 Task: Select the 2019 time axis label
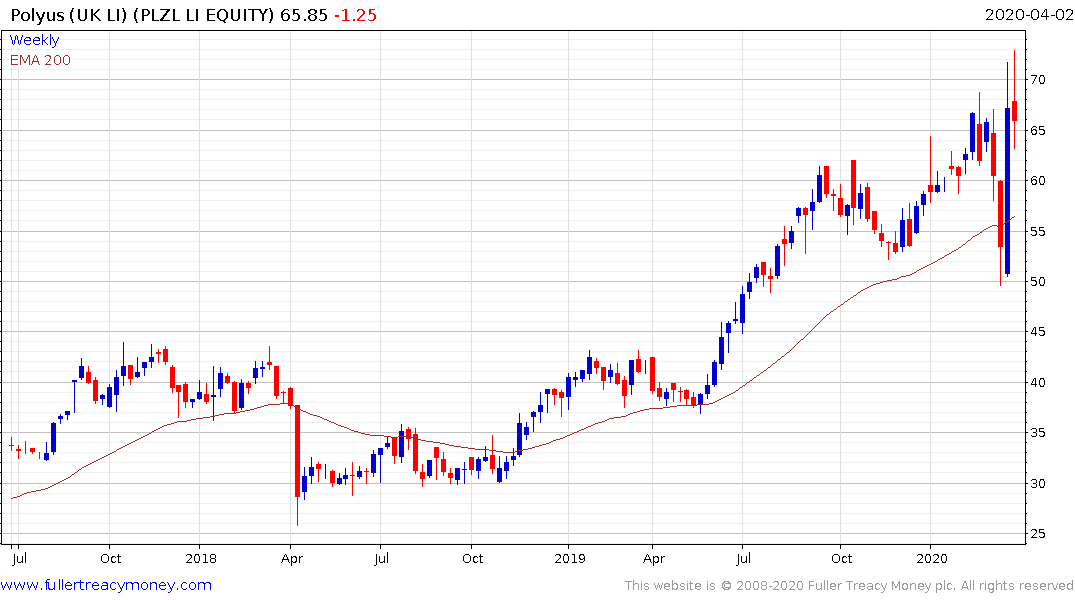570,558
